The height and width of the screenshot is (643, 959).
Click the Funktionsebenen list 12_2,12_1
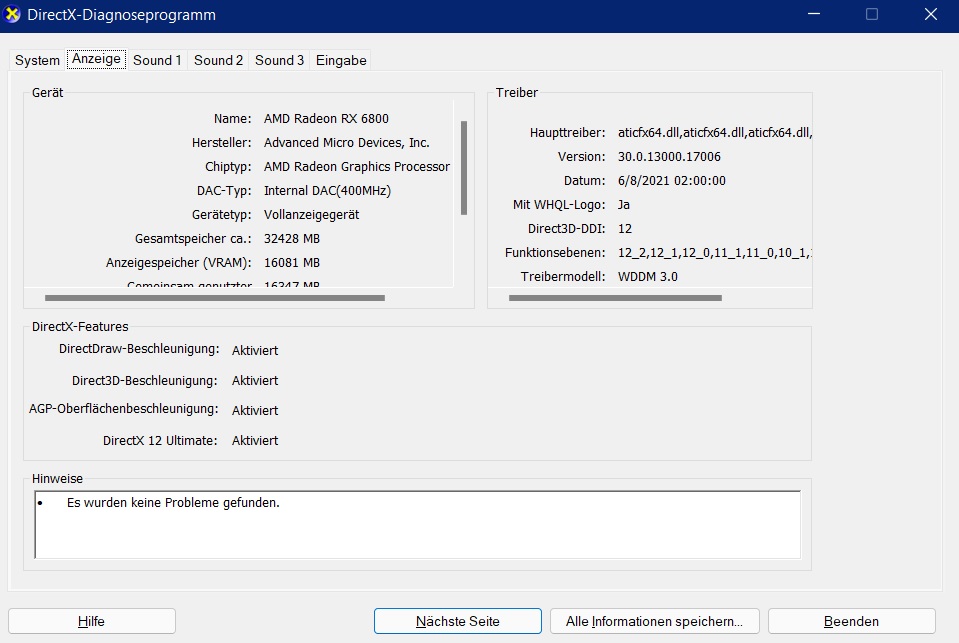(714, 253)
